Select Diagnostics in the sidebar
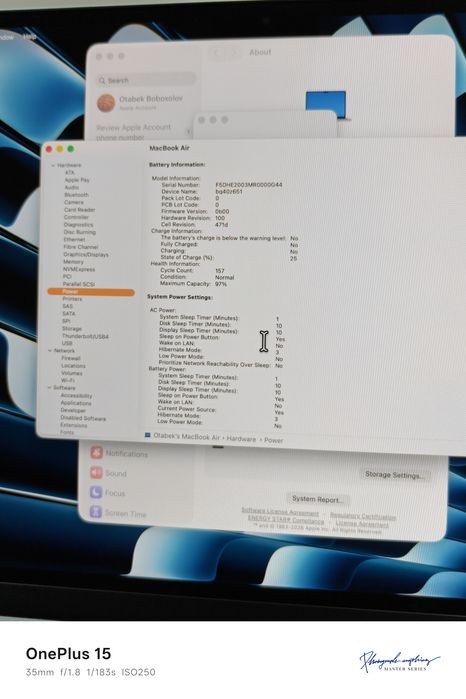 point(78,225)
